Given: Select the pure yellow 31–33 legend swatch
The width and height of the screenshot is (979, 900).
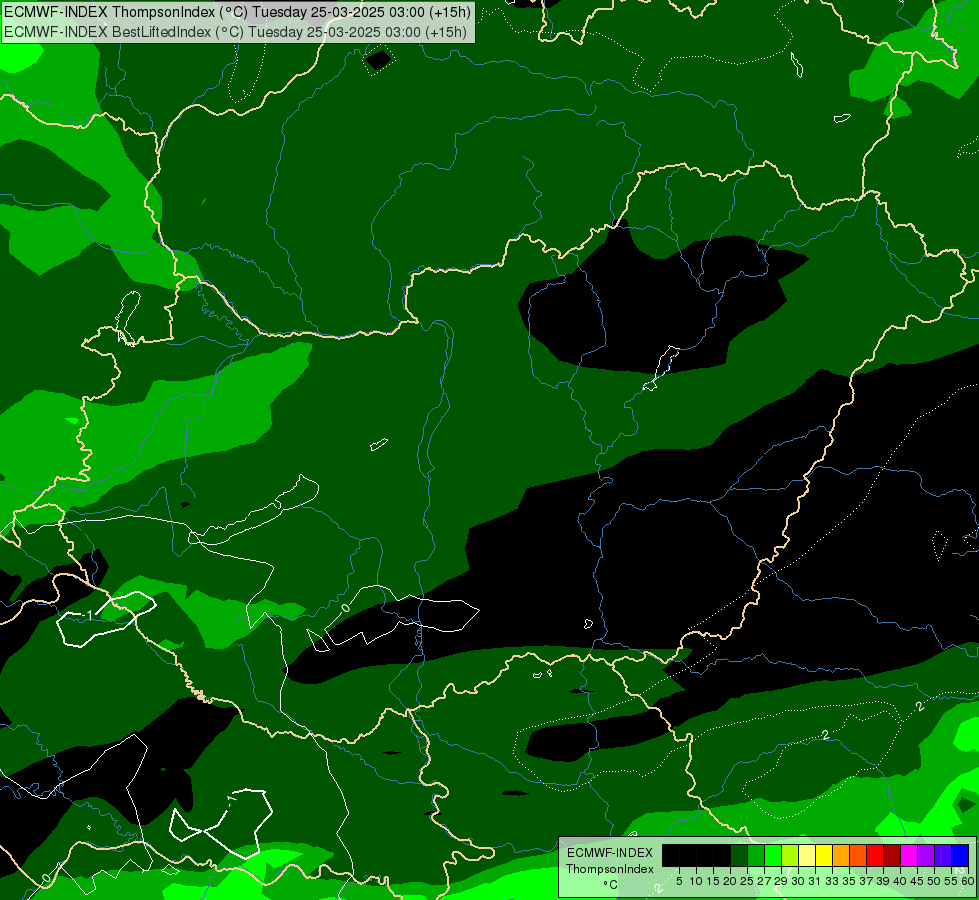Looking at the screenshot, I should pyautogui.click(x=824, y=856).
